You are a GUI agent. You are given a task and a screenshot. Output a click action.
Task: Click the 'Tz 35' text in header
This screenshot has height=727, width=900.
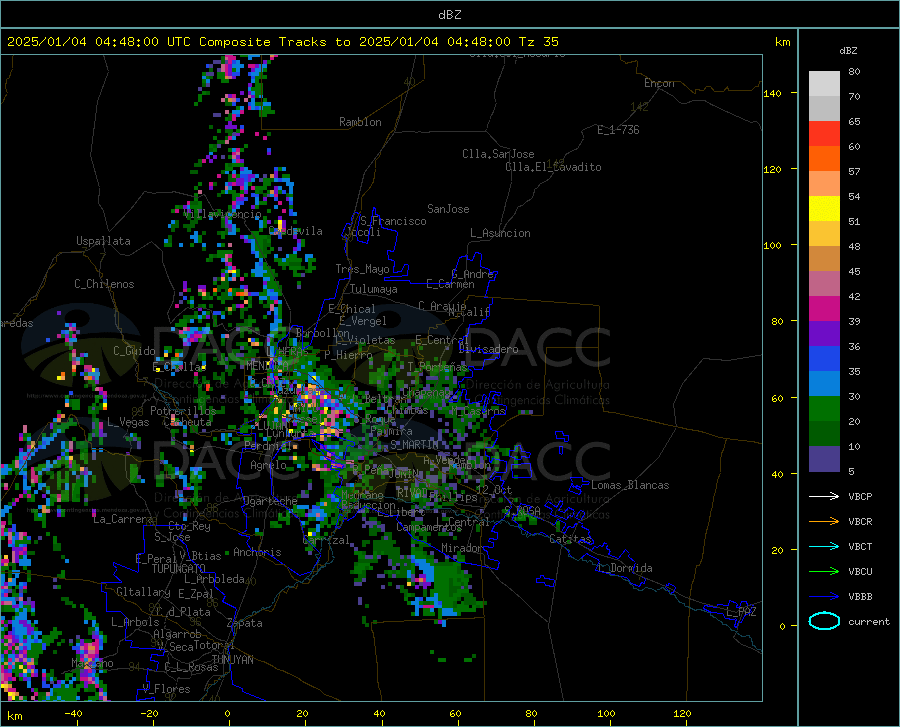(538, 42)
